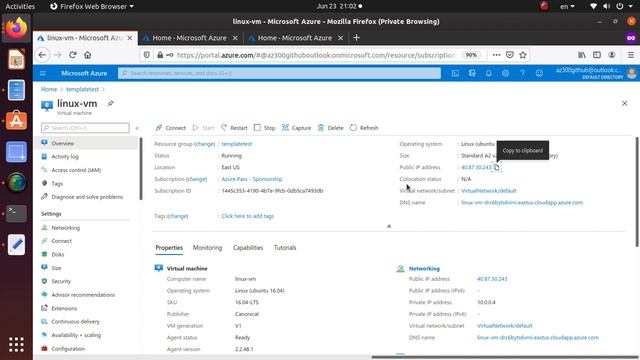Refresh the VM overview
The height and width of the screenshot is (360, 640).
[364, 128]
